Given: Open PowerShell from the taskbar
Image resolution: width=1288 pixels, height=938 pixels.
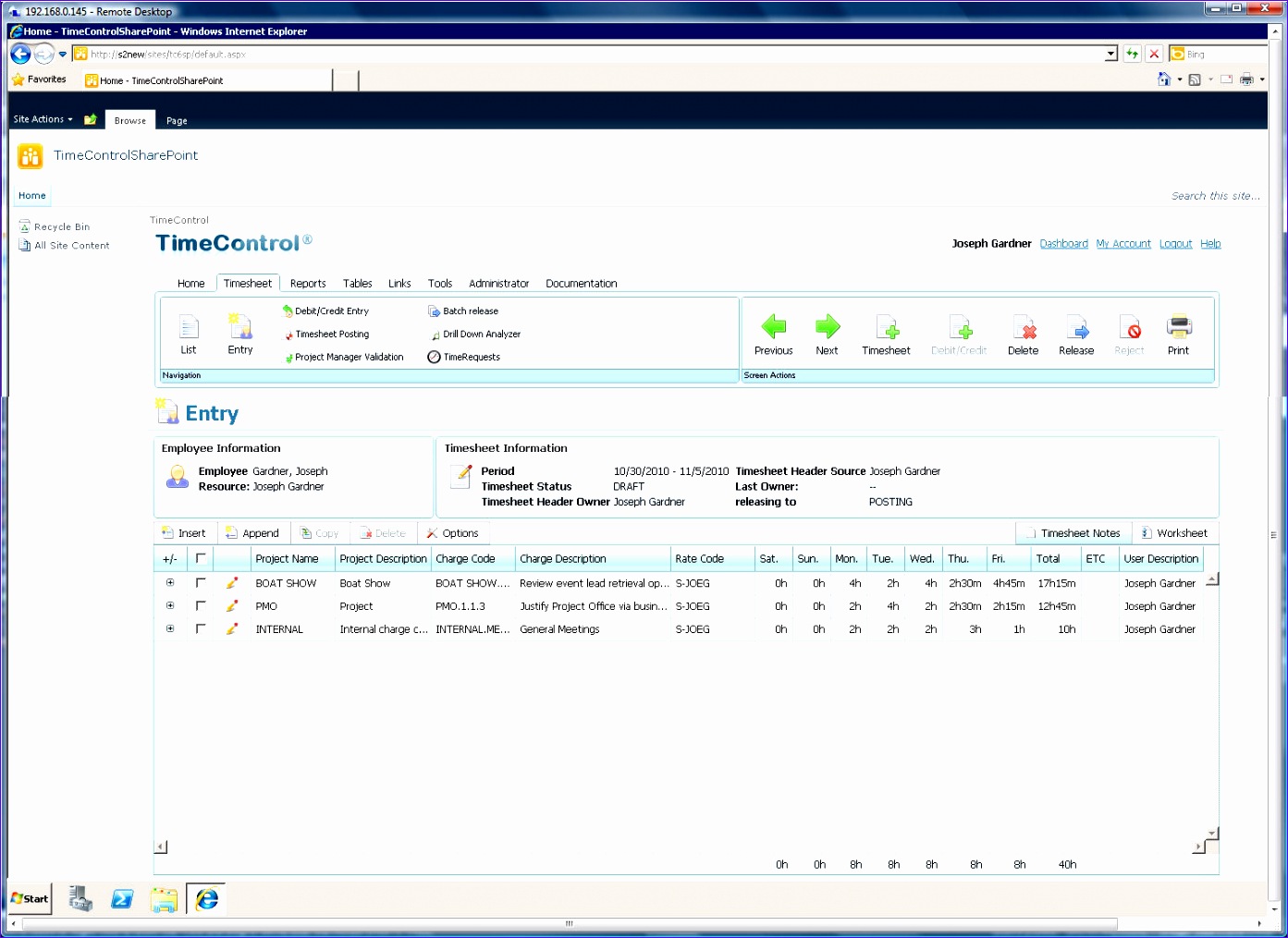Looking at the screenshot, I should (122, 899).
